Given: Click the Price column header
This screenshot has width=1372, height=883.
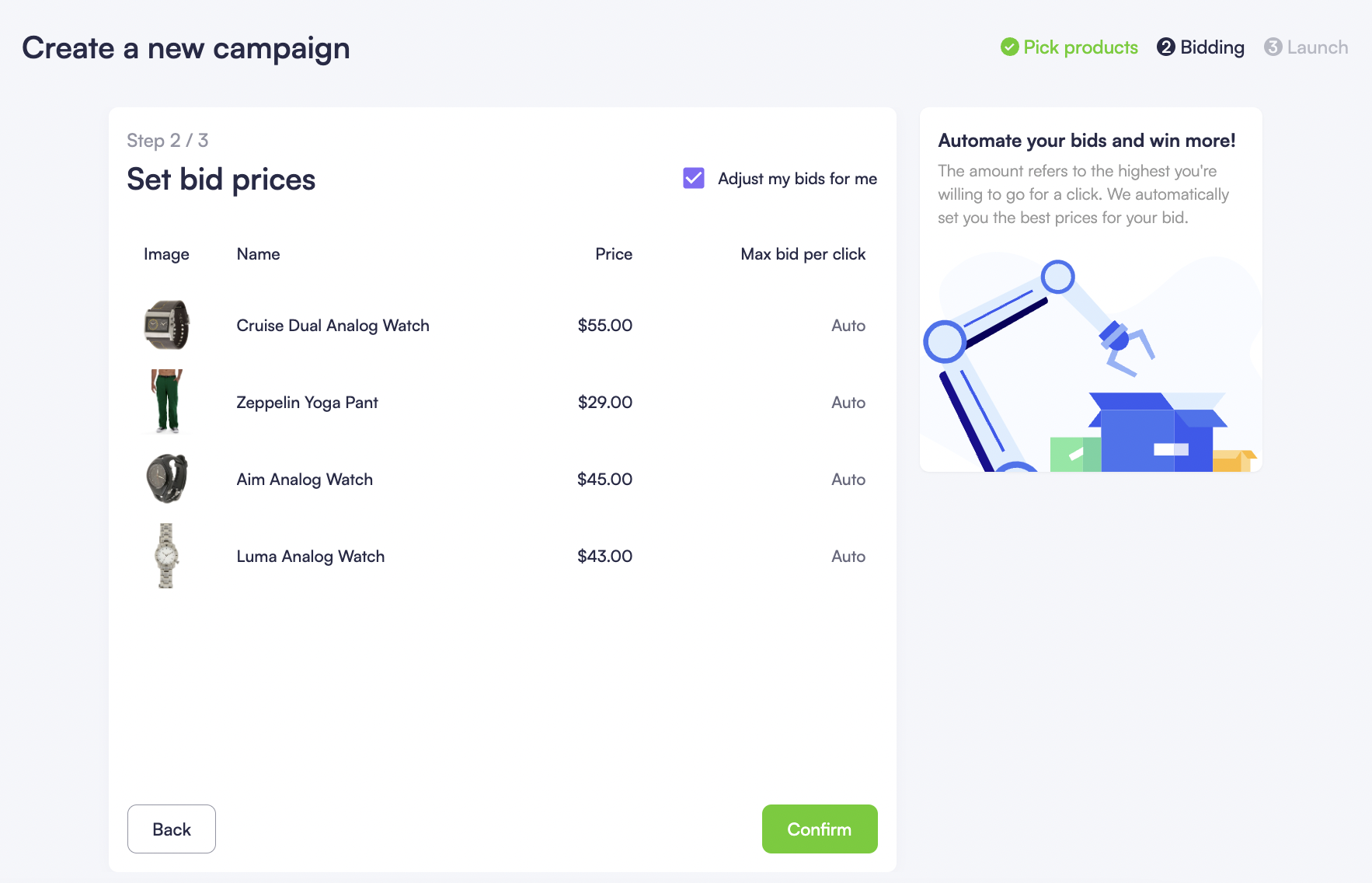Looking at the screenshot, I should (x=613, y=254).
